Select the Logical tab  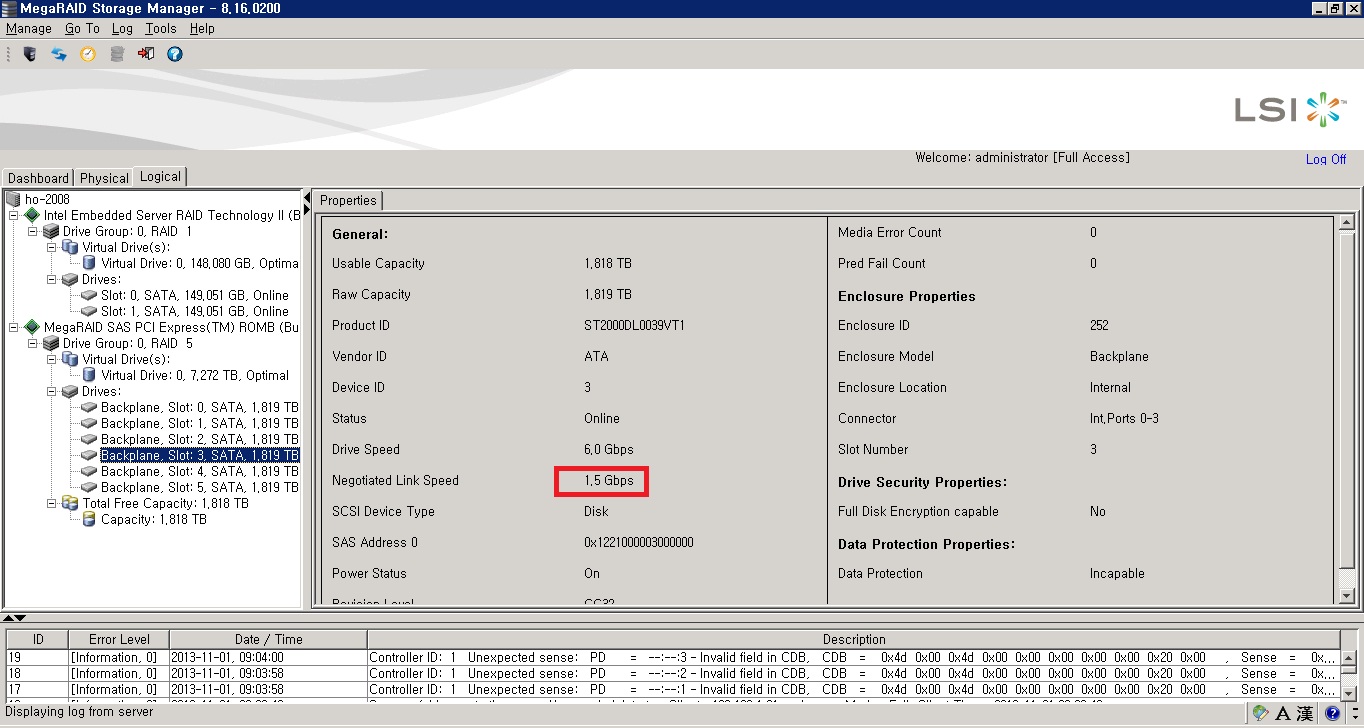point(160,176)
